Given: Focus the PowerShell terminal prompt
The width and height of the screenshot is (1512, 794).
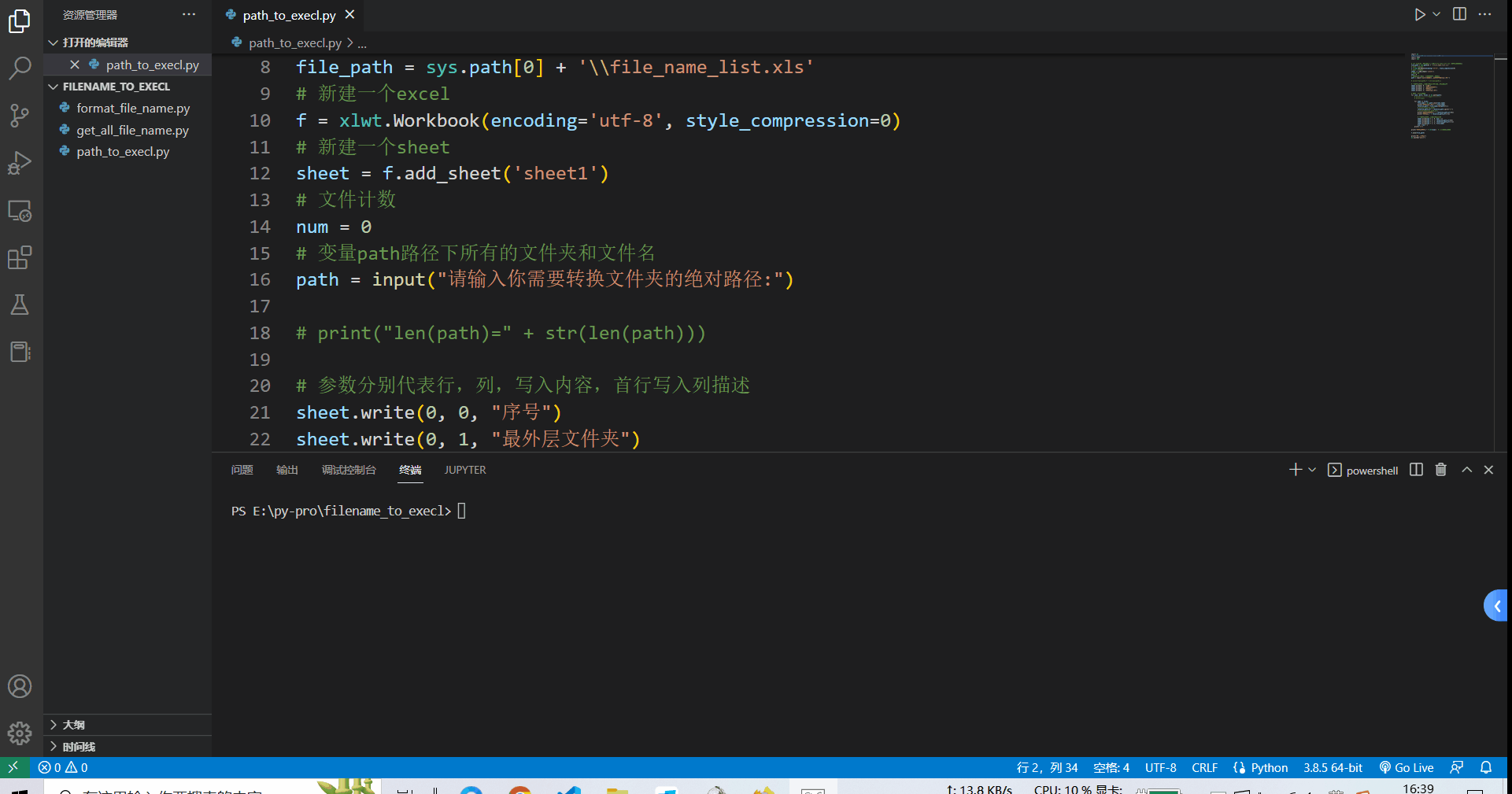Looking at the screenshot, I should pyautogui.click(x=461, y=511).
